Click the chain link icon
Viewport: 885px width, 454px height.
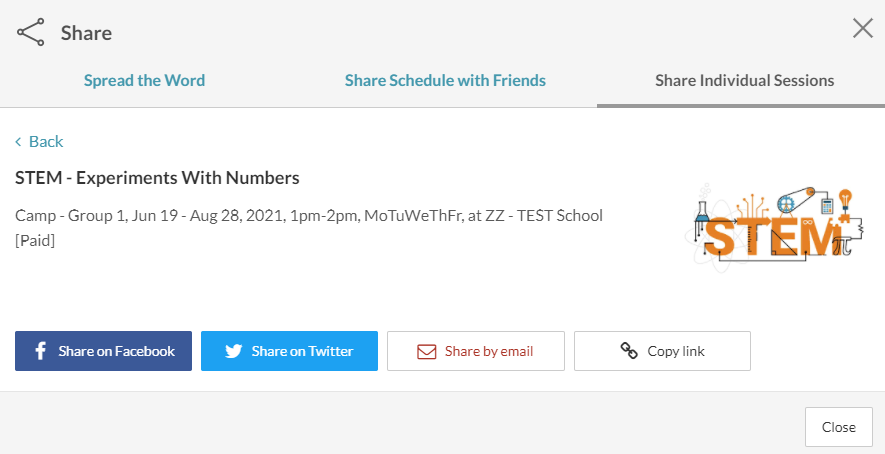coord(629,351)
